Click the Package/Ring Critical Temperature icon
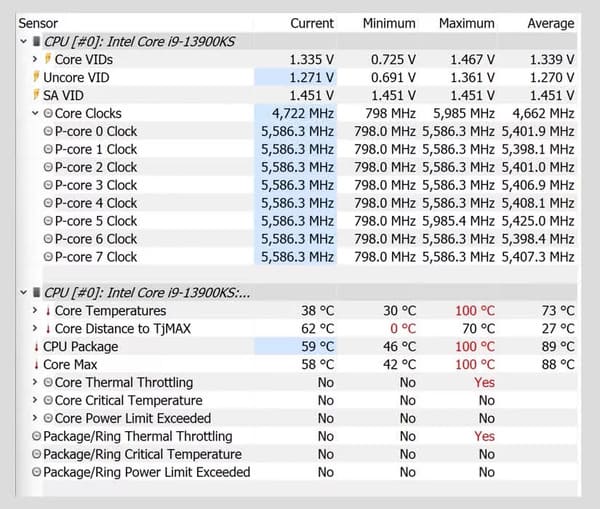The width and height of the screenshot is (600, 509). 37,455
